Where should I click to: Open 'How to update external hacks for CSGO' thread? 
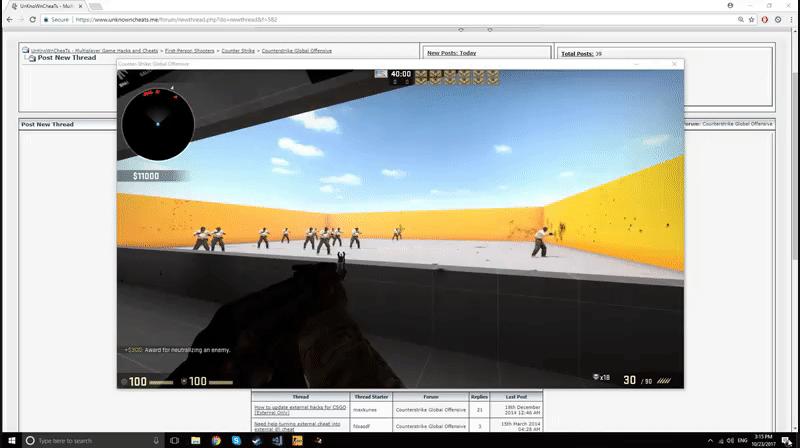pyautogui.click(x=300, y=410)
